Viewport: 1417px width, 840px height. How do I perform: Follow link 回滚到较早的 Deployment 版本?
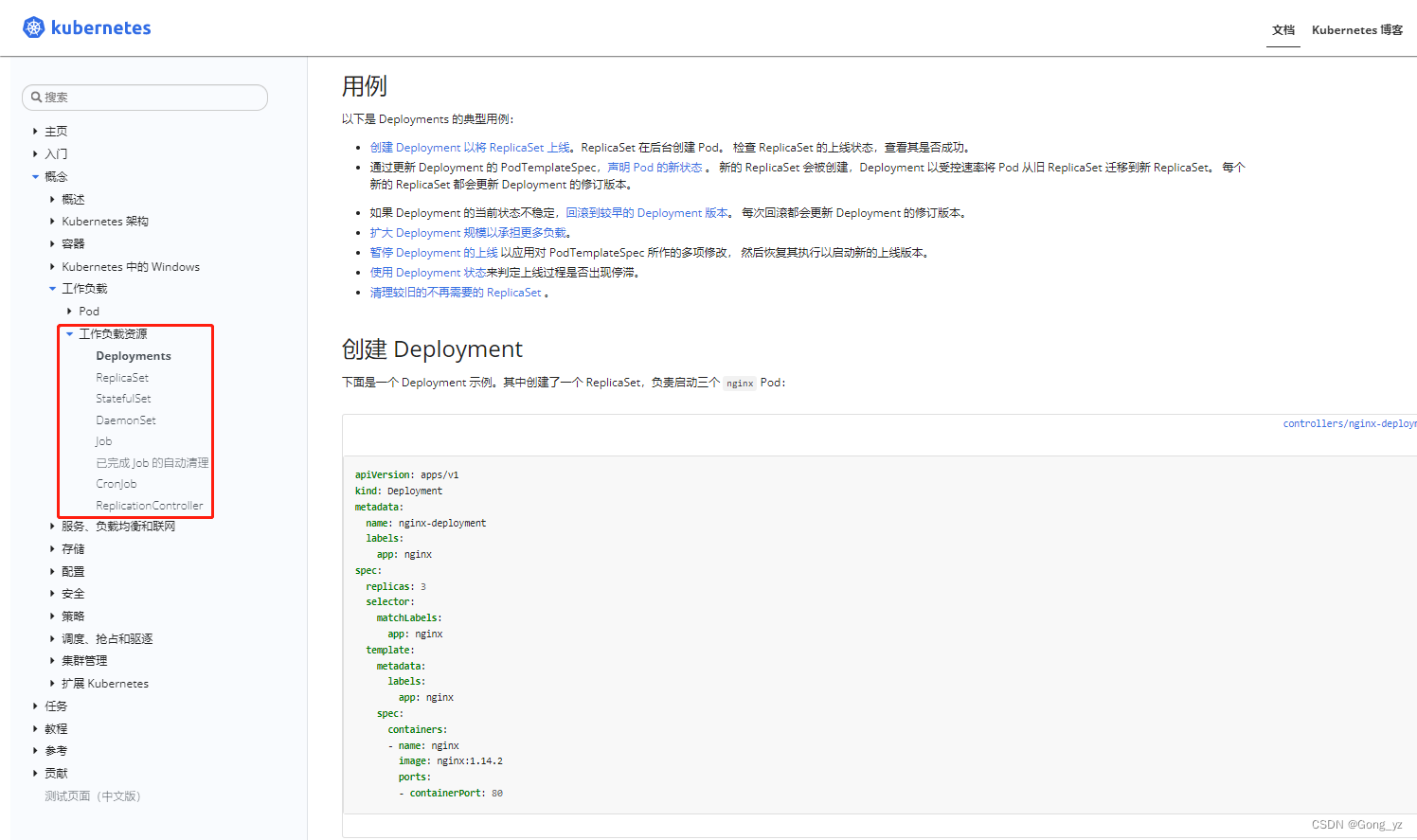647,213
